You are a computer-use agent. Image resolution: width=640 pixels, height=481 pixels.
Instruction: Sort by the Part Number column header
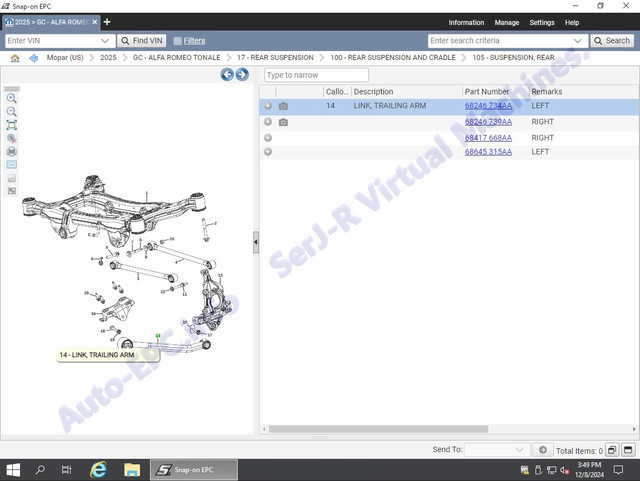pos(496,92)
